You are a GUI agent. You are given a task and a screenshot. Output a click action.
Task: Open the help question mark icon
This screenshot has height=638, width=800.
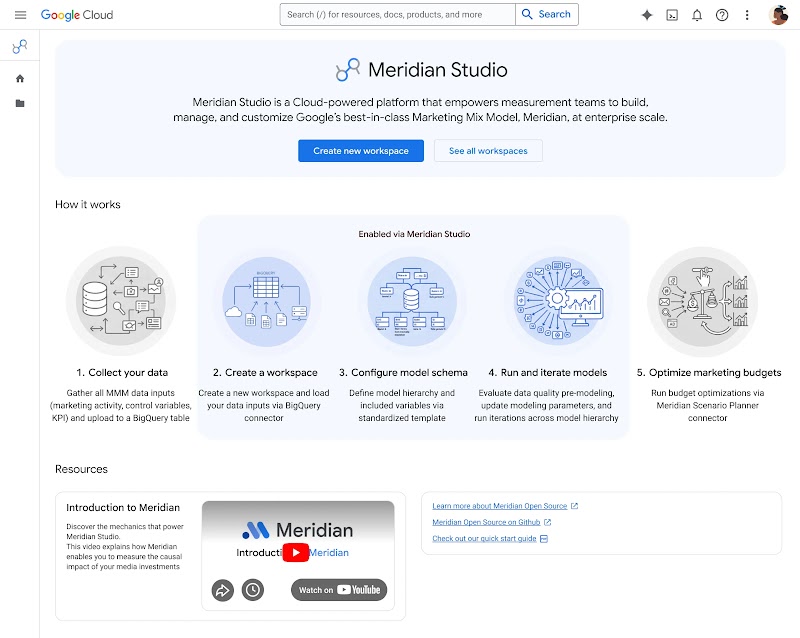[x=722, y=15]
